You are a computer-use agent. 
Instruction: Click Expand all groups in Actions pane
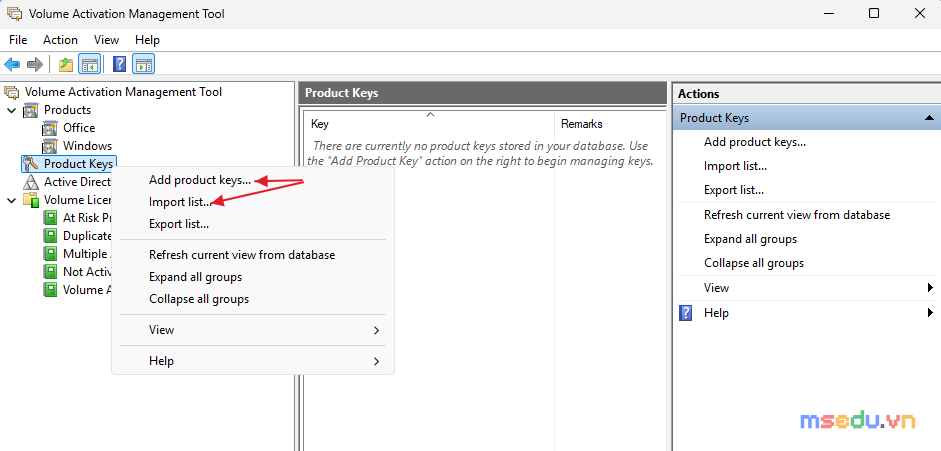(x=750, y=239)
